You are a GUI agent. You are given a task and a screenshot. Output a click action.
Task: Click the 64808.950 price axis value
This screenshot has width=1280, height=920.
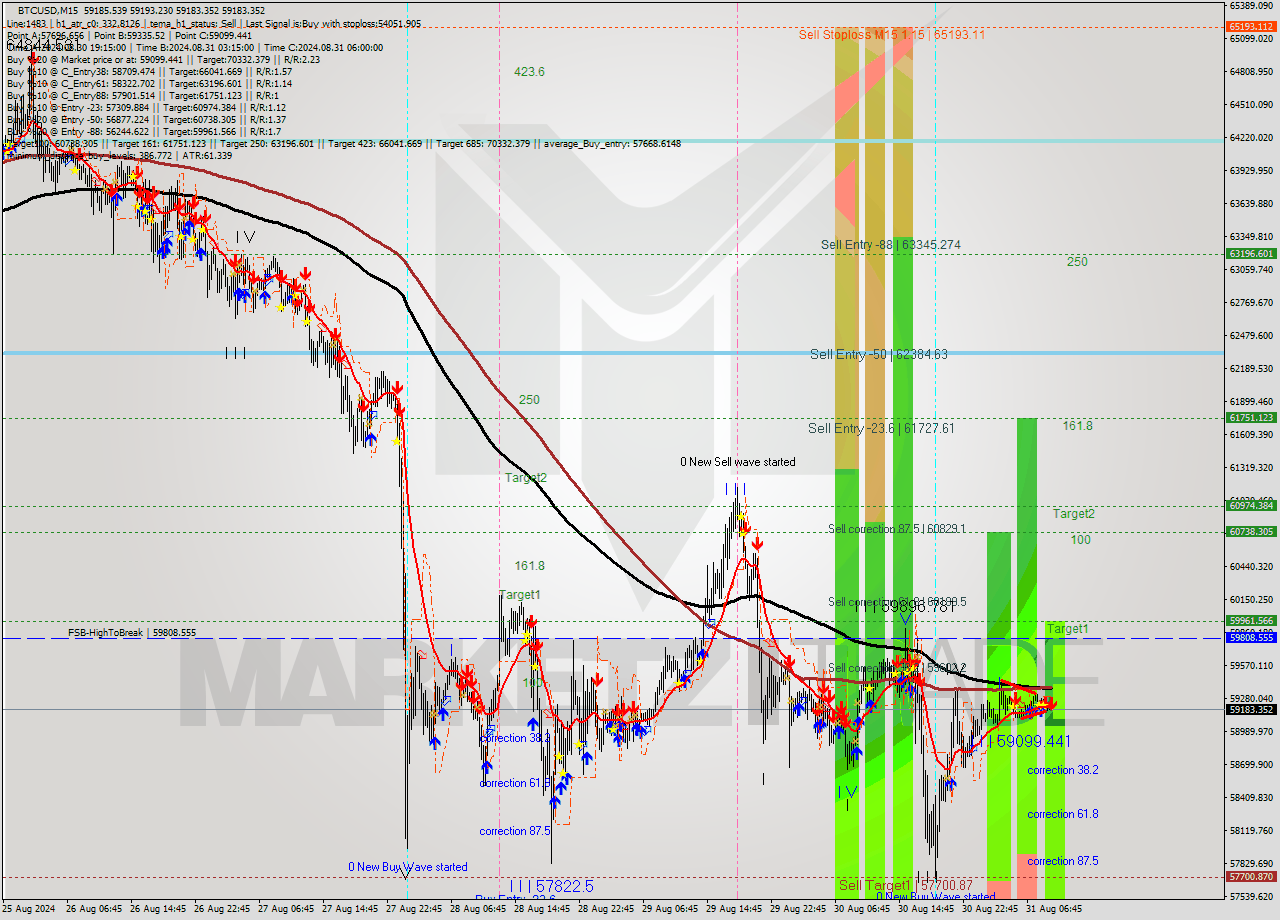click(x=1251, y=71)
